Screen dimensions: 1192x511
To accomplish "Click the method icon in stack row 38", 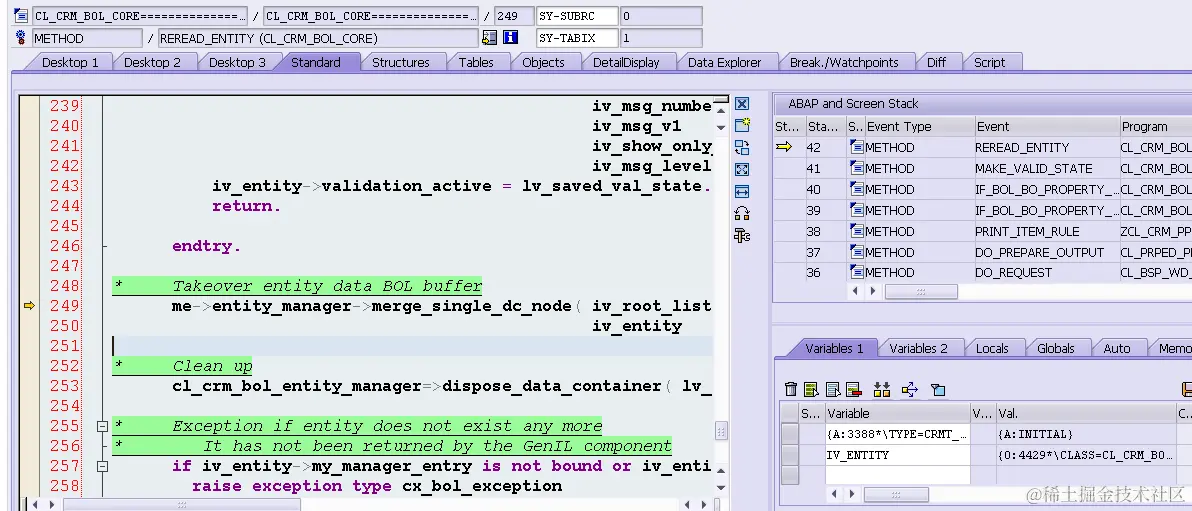I will 856,231.
